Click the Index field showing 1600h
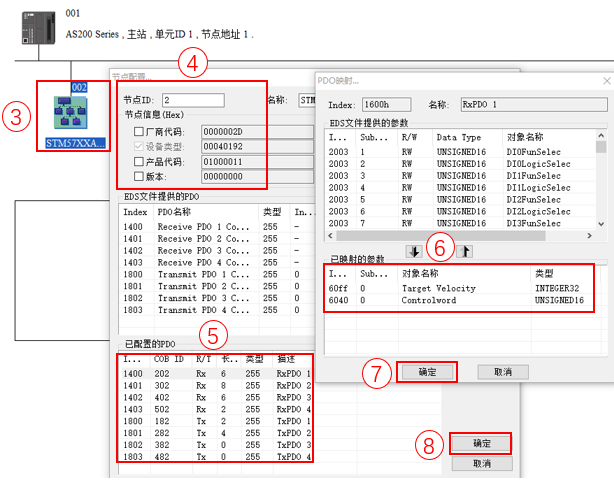 [386, 105]
